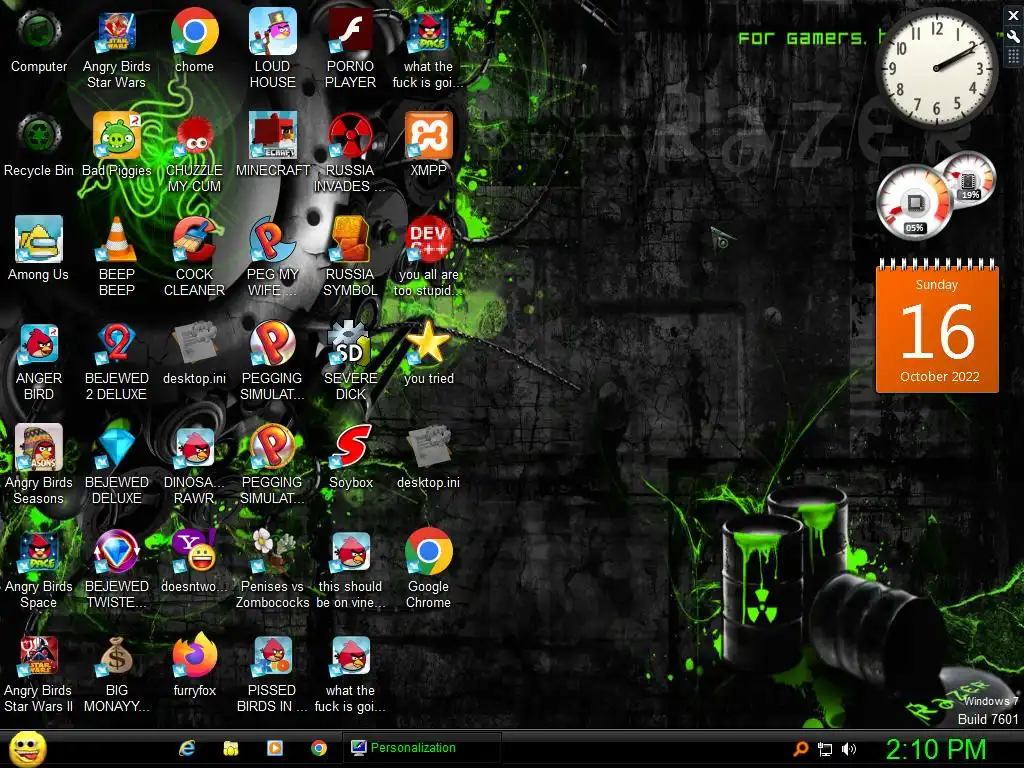The width and height of the screenshot is (1024, 768).
Task: Open the volume speaker tray icon
Action: (849, 749)
